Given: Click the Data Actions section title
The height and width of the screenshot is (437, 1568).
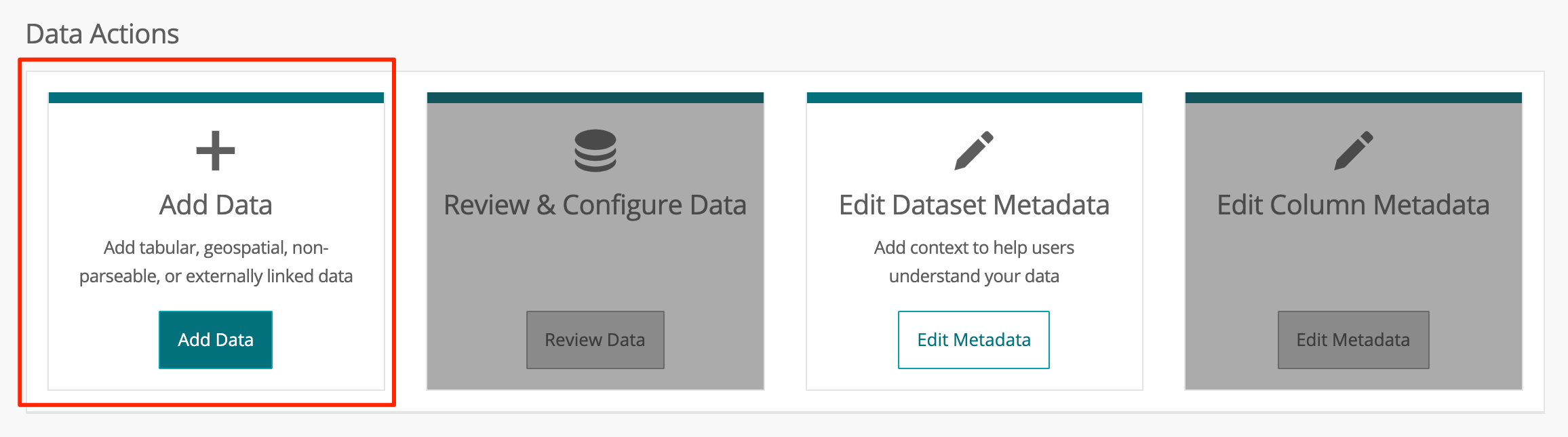Looking at the screenshot, I should click(102, 34).
